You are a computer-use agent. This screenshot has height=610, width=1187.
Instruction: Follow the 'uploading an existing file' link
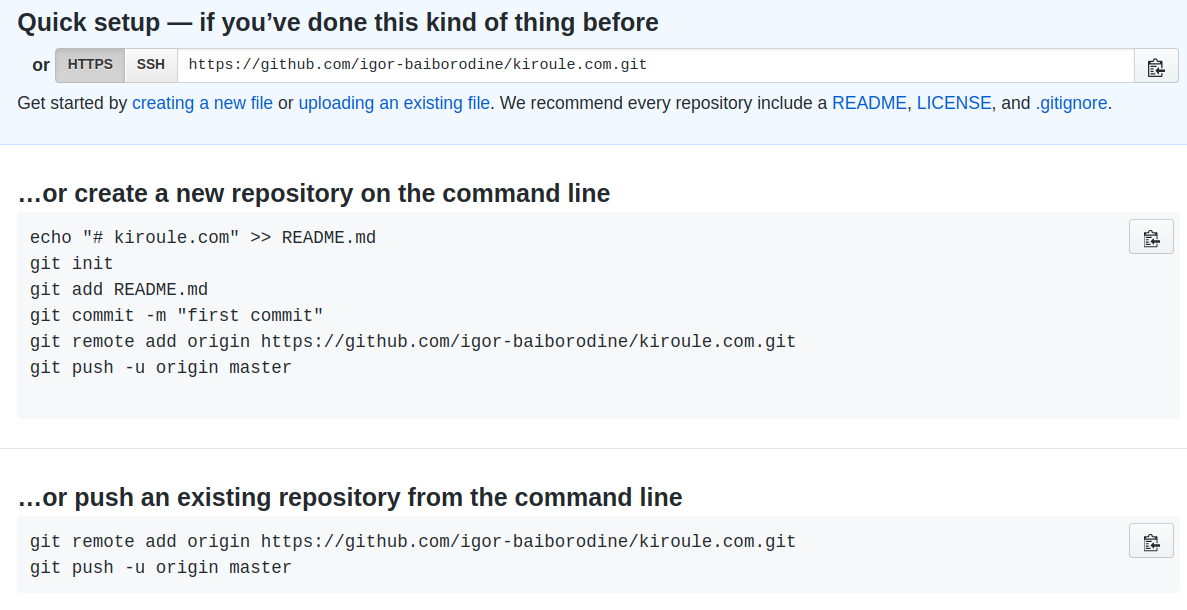tap(394, 103)
